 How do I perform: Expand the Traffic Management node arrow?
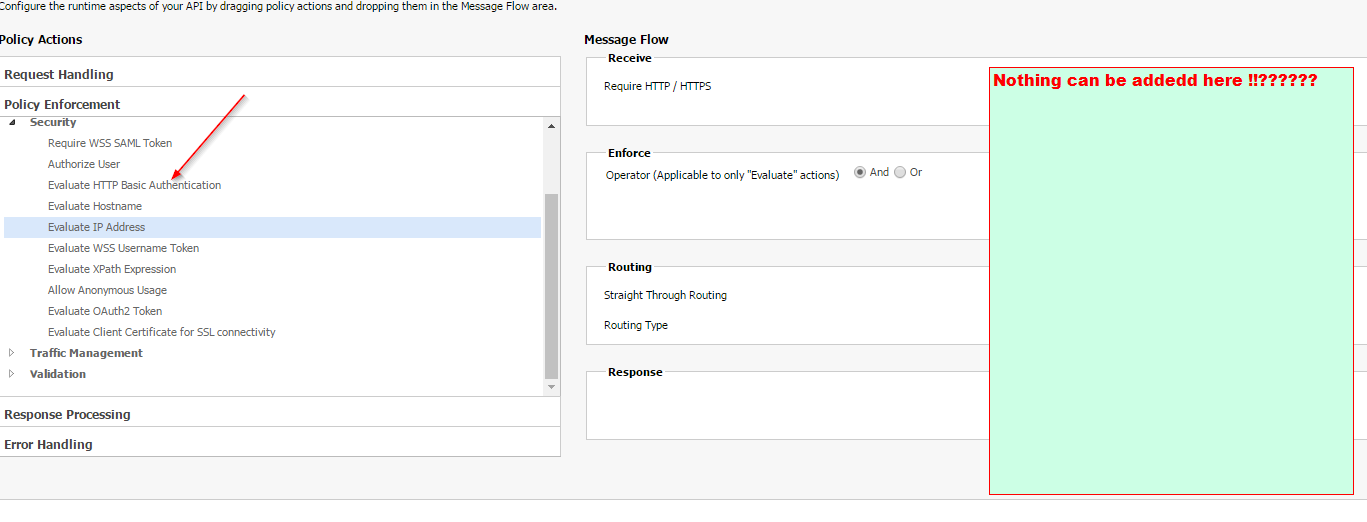pos(12,353)
